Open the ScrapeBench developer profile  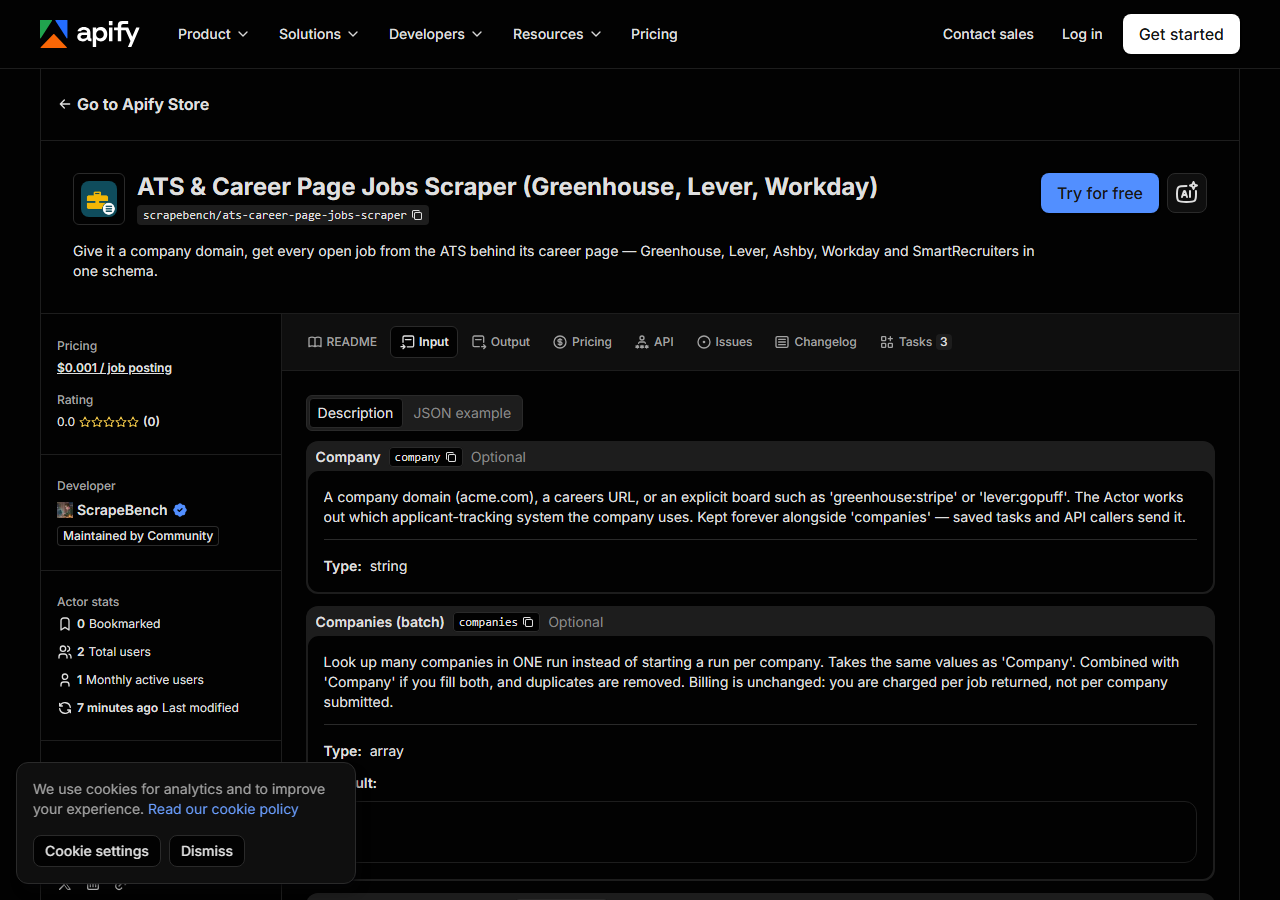click(122, 510)
